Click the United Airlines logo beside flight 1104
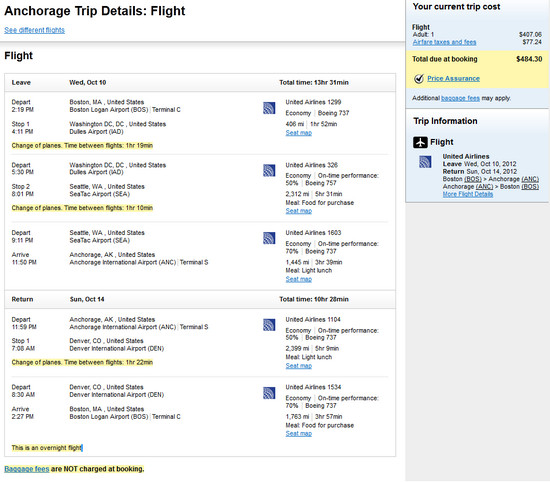The height and width of the screenshot is (482, 550). click(269, 325)
